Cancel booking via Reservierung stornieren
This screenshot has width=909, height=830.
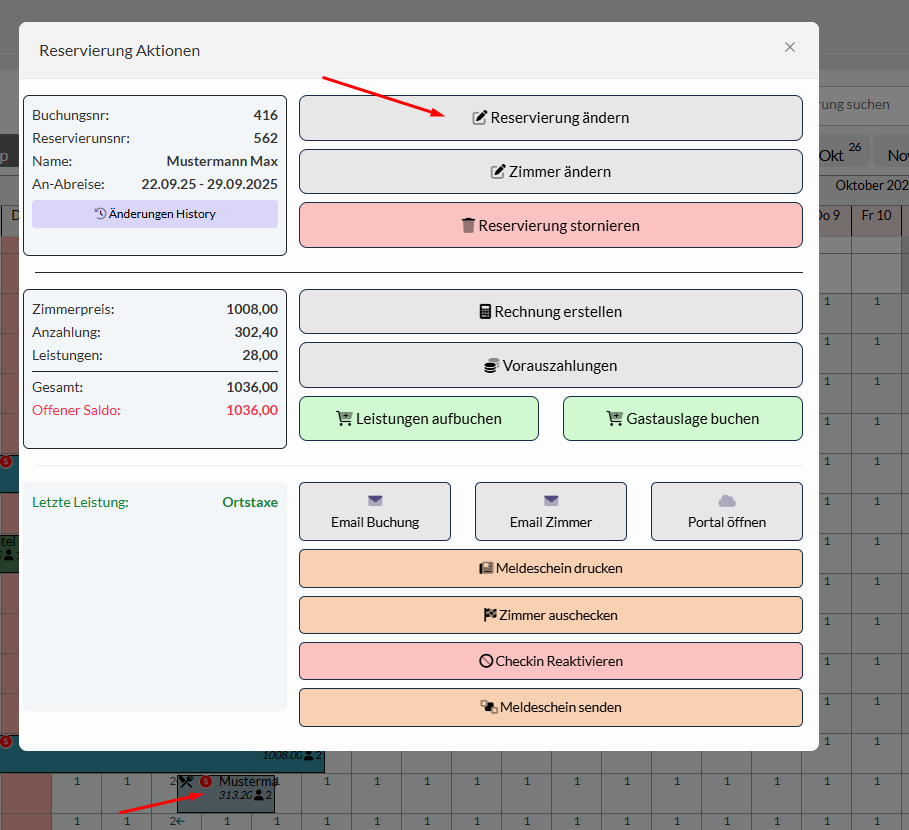(550, 226)
